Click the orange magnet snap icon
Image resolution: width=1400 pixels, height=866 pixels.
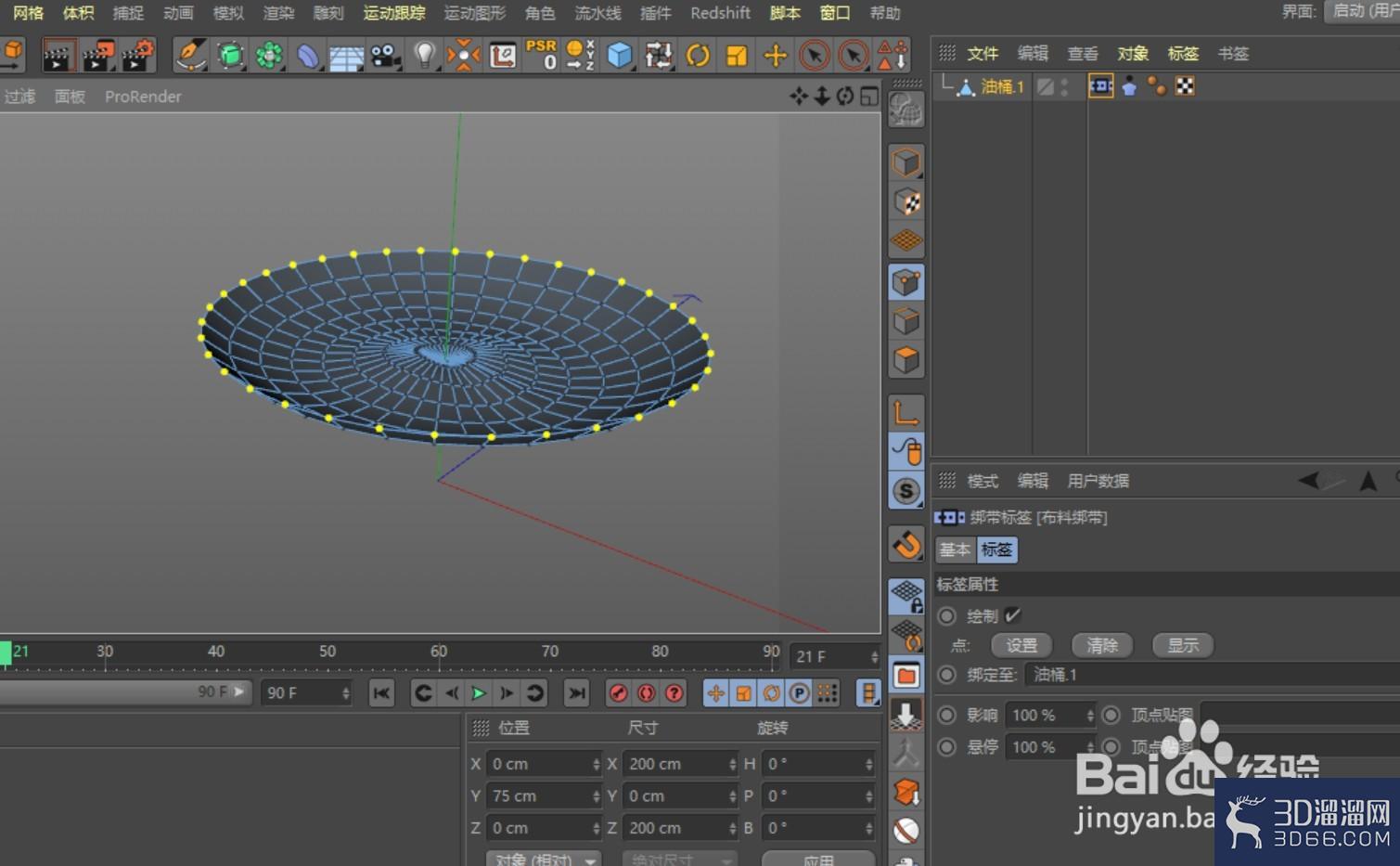pyautogui.click(x=906, y=544)
